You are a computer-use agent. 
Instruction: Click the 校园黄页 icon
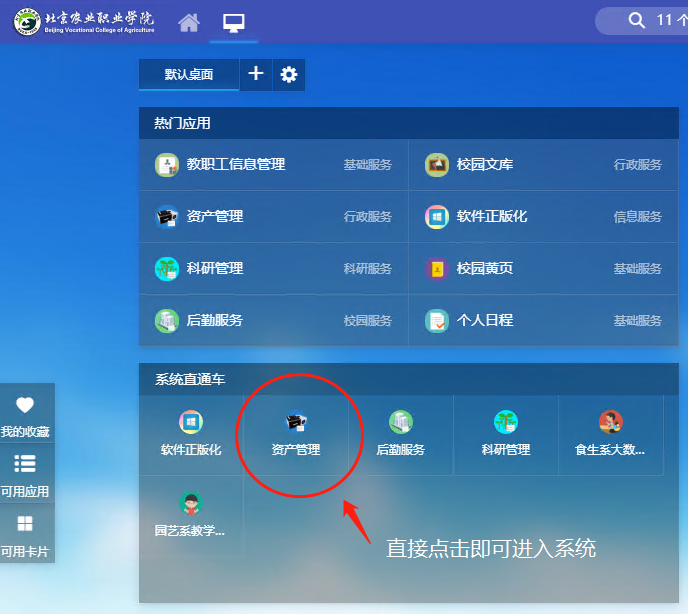(x=437, y=269)
